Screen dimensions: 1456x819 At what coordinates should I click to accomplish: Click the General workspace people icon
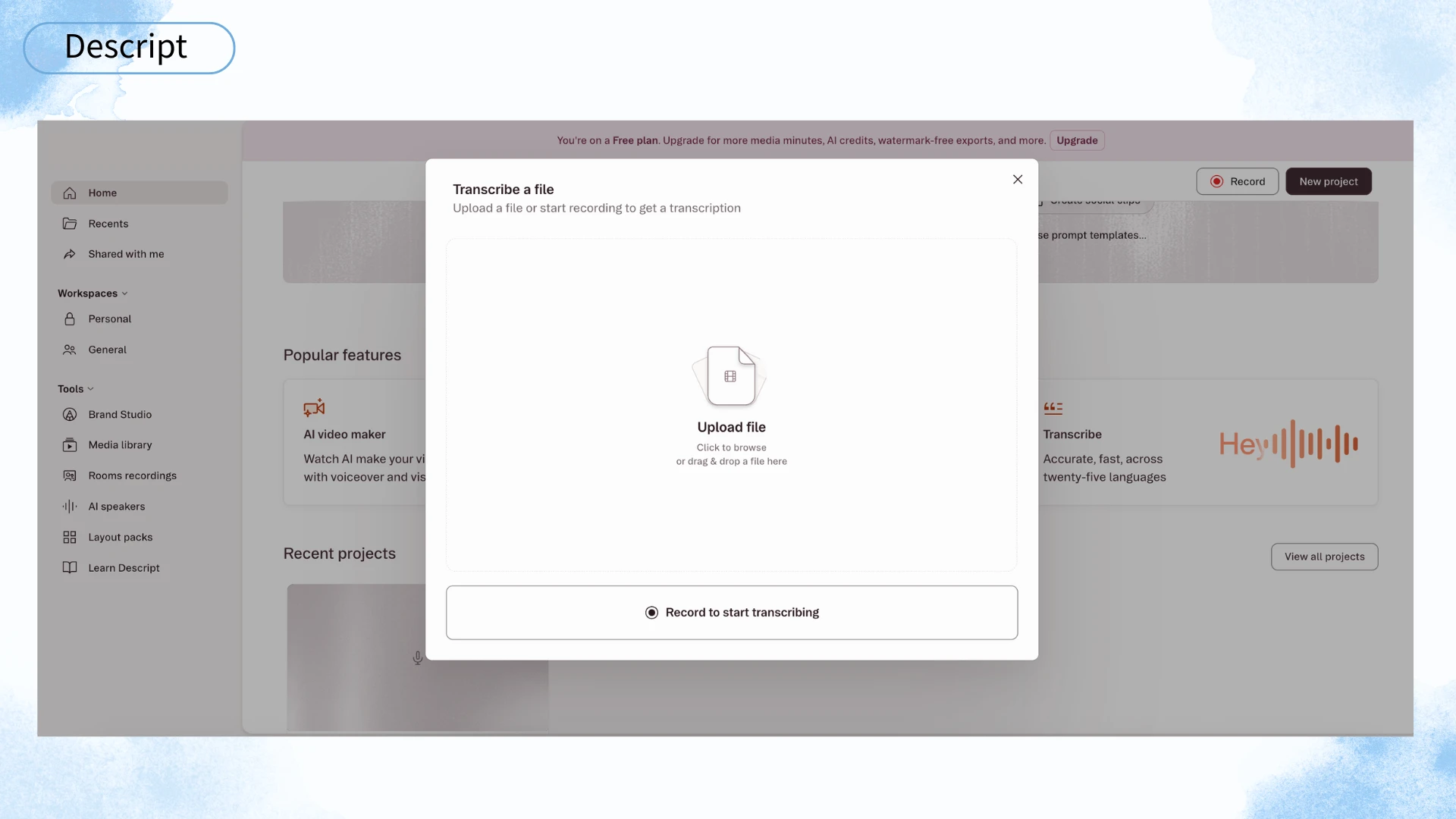tap(70, 350)
